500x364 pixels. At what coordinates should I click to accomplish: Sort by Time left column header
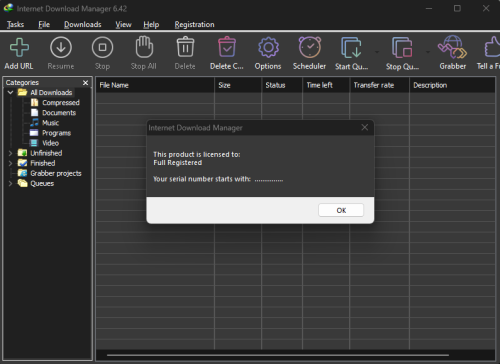[326, 85]
